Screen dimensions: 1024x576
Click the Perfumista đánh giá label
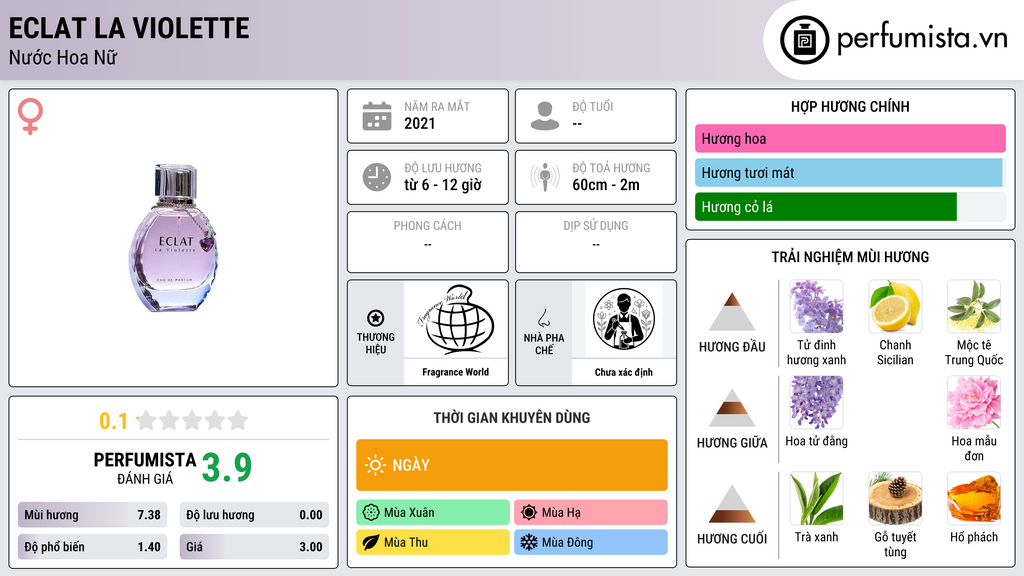click(145, 468)
